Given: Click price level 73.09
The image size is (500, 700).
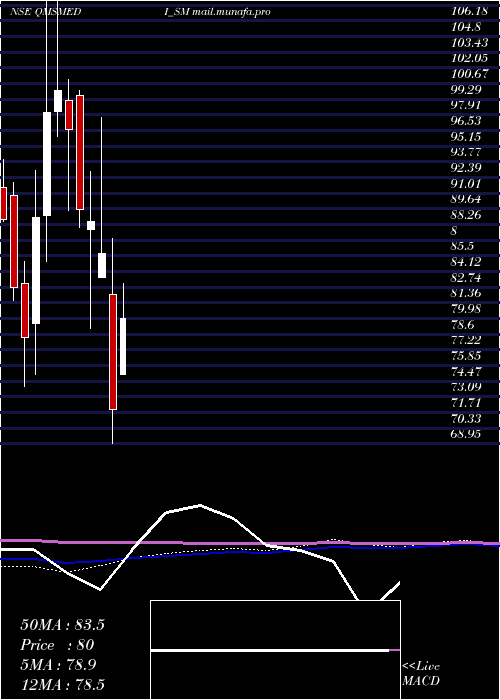Looking at the screenshot, I should coord(466,387).
